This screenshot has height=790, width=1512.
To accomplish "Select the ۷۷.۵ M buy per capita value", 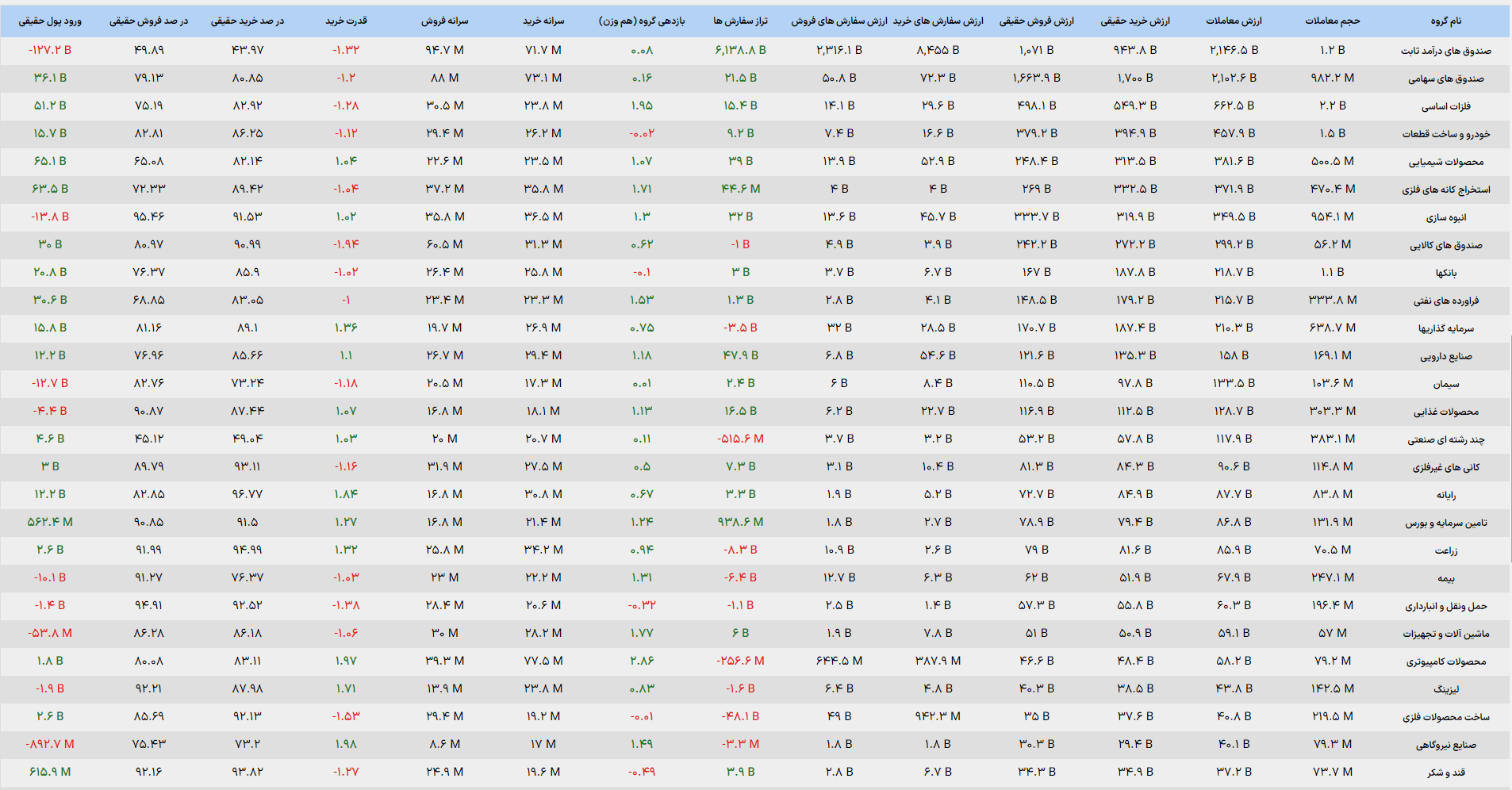I will (543, 661).
